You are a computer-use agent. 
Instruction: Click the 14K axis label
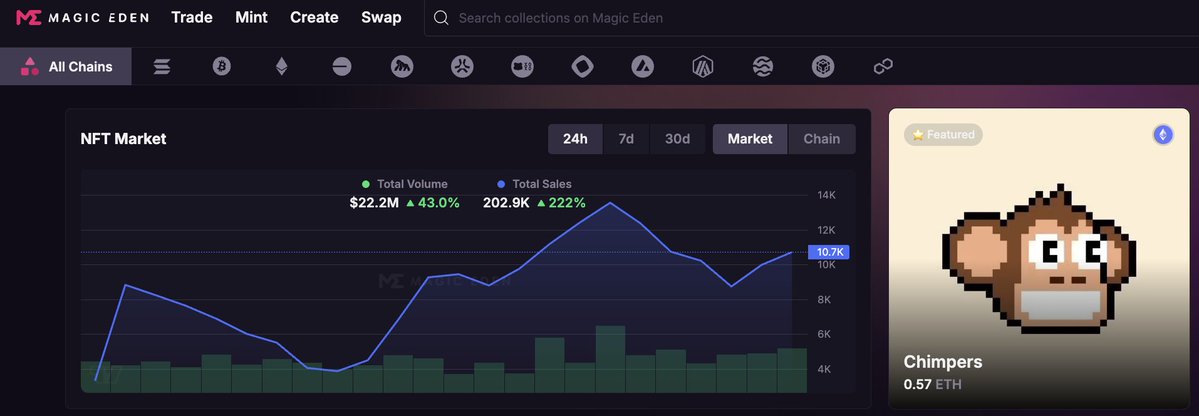826,195
